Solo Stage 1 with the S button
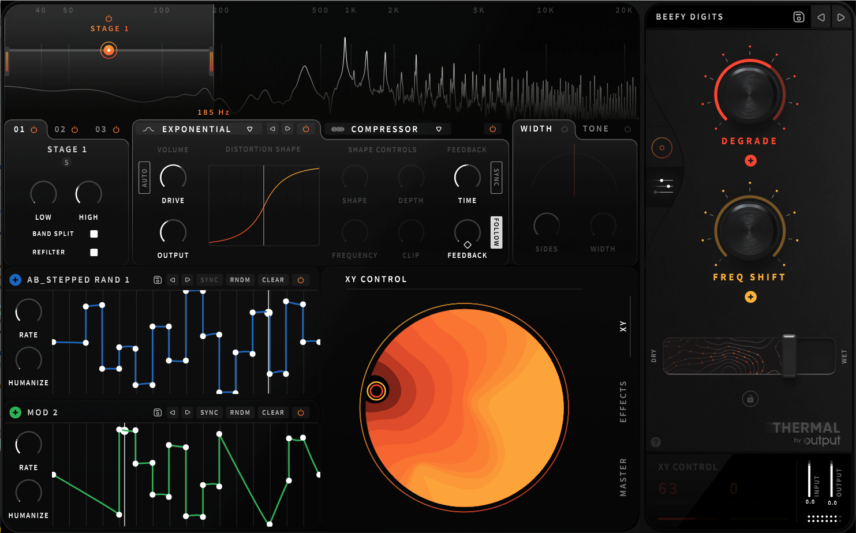Image resolution: width=856 pixels, height=533 pixels. 67,162
